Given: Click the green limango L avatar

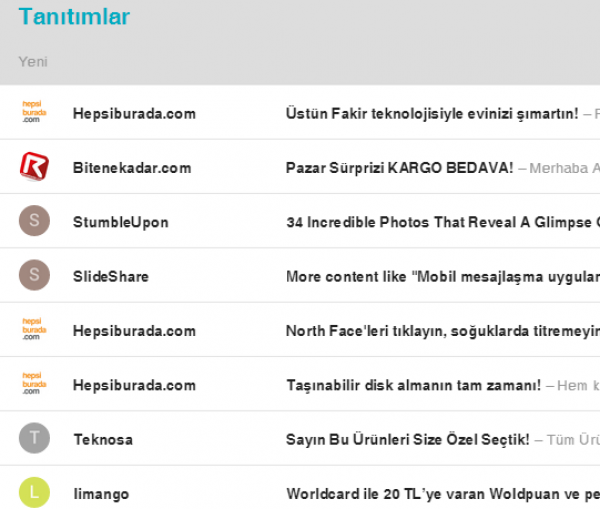Looking at the screenshot, I should pos(34,492).
